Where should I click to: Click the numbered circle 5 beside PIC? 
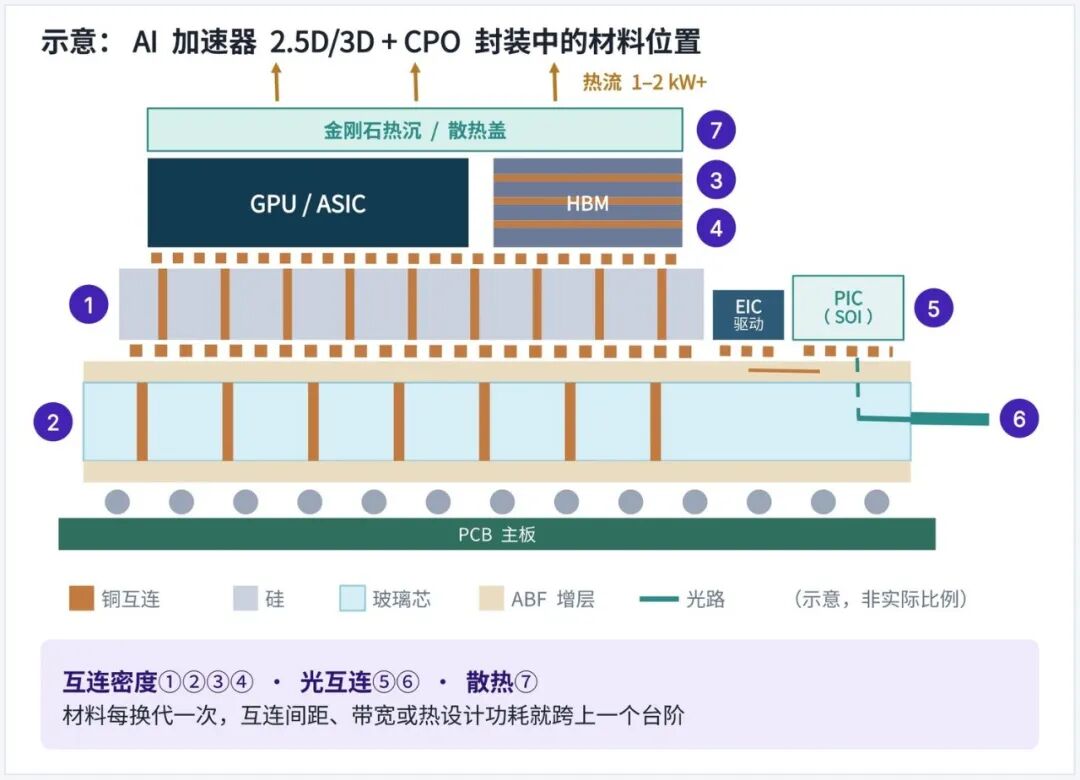[x=933, y=308]
